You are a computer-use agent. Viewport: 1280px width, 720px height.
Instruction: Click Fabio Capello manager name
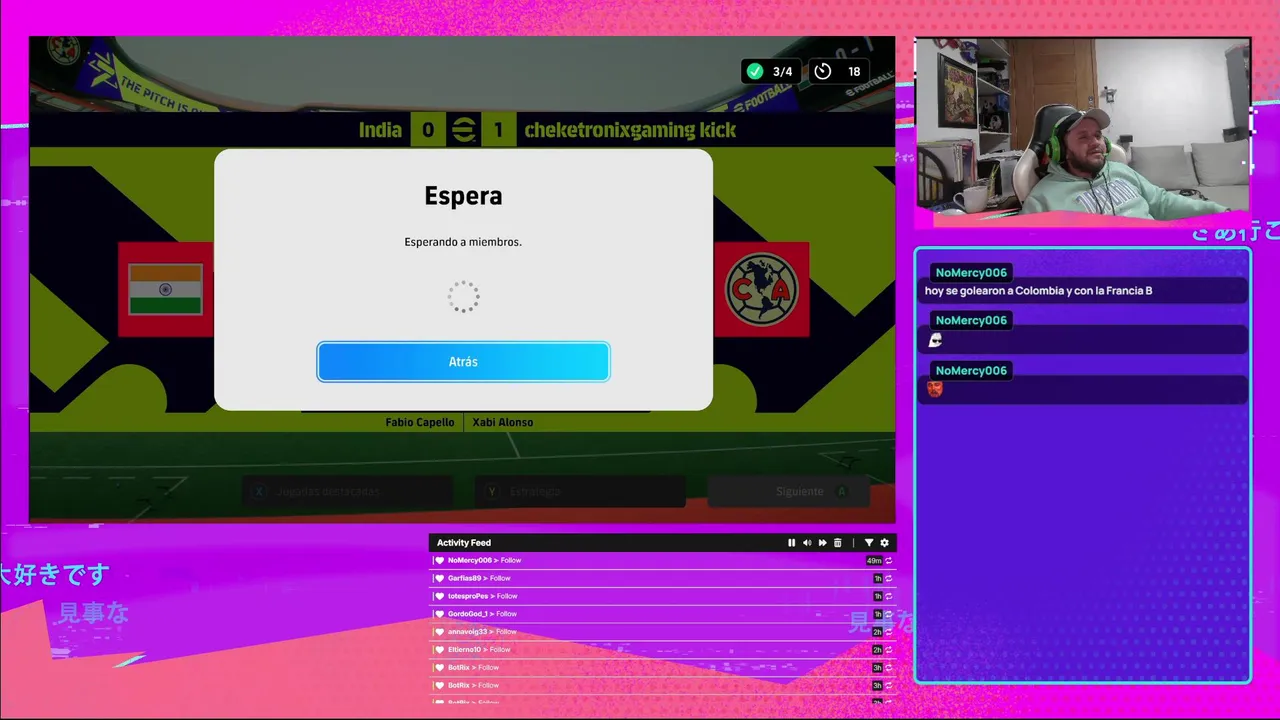click(x=420, y=423)
